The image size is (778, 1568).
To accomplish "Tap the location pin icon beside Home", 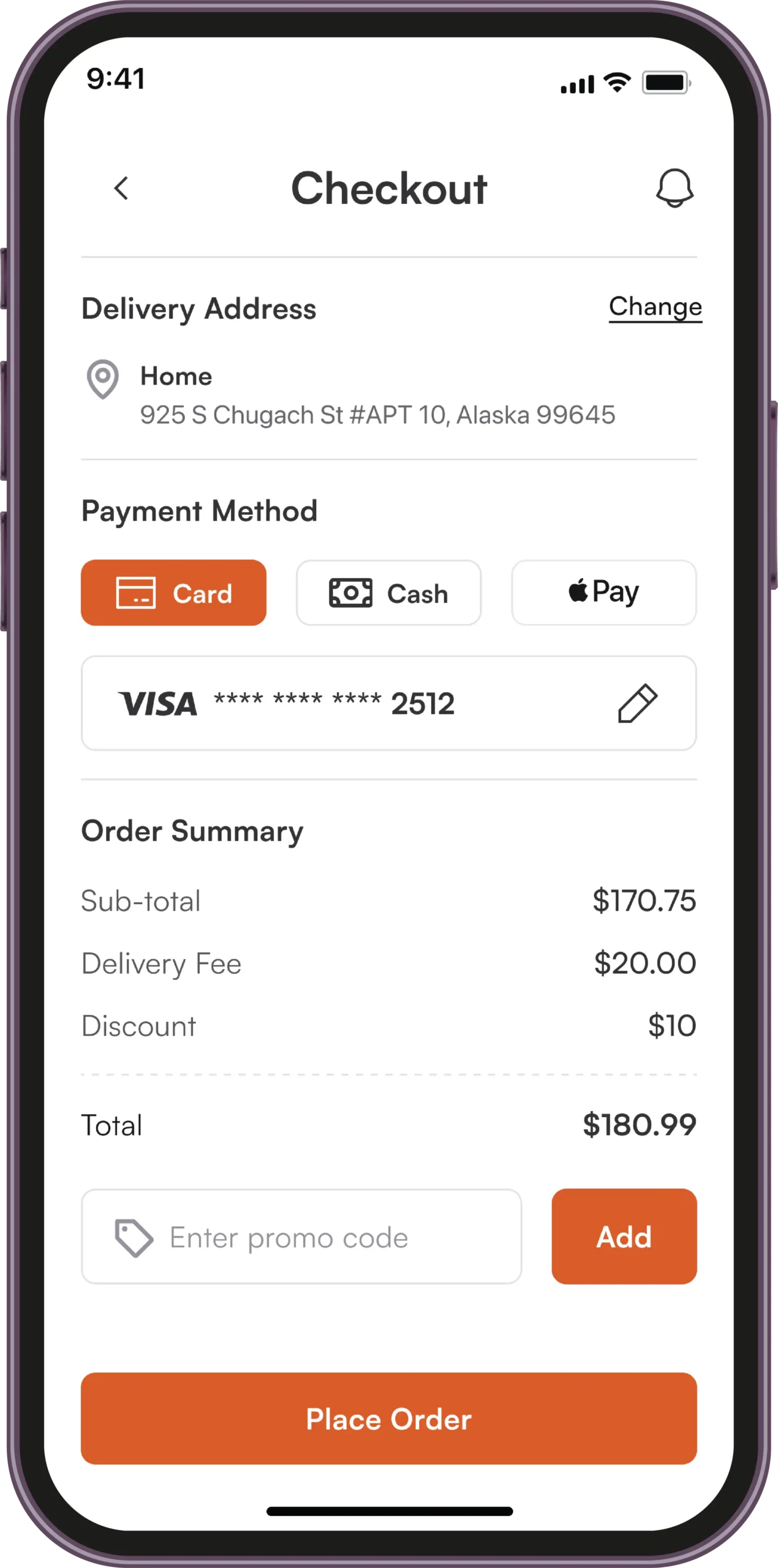I will pyautogui.click(x=103, y=379).
